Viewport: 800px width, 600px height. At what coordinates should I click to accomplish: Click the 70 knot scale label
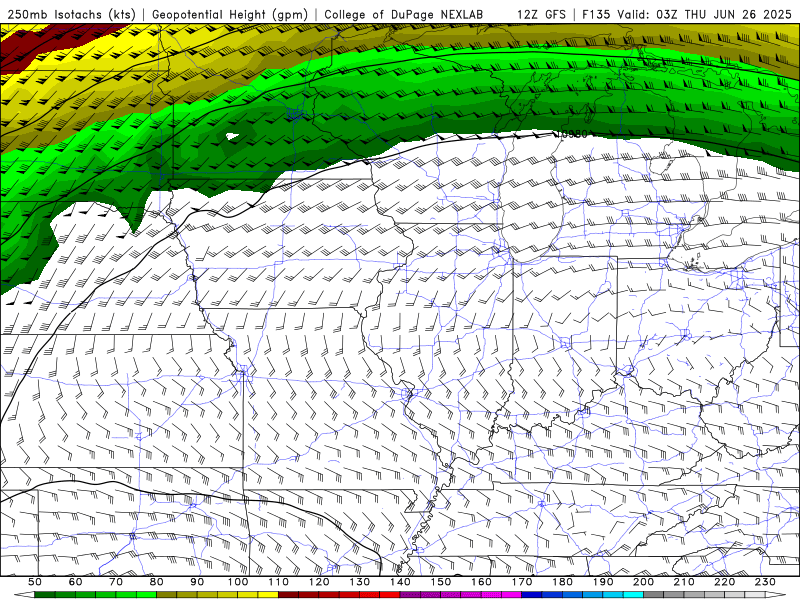[x=116, y=582]
